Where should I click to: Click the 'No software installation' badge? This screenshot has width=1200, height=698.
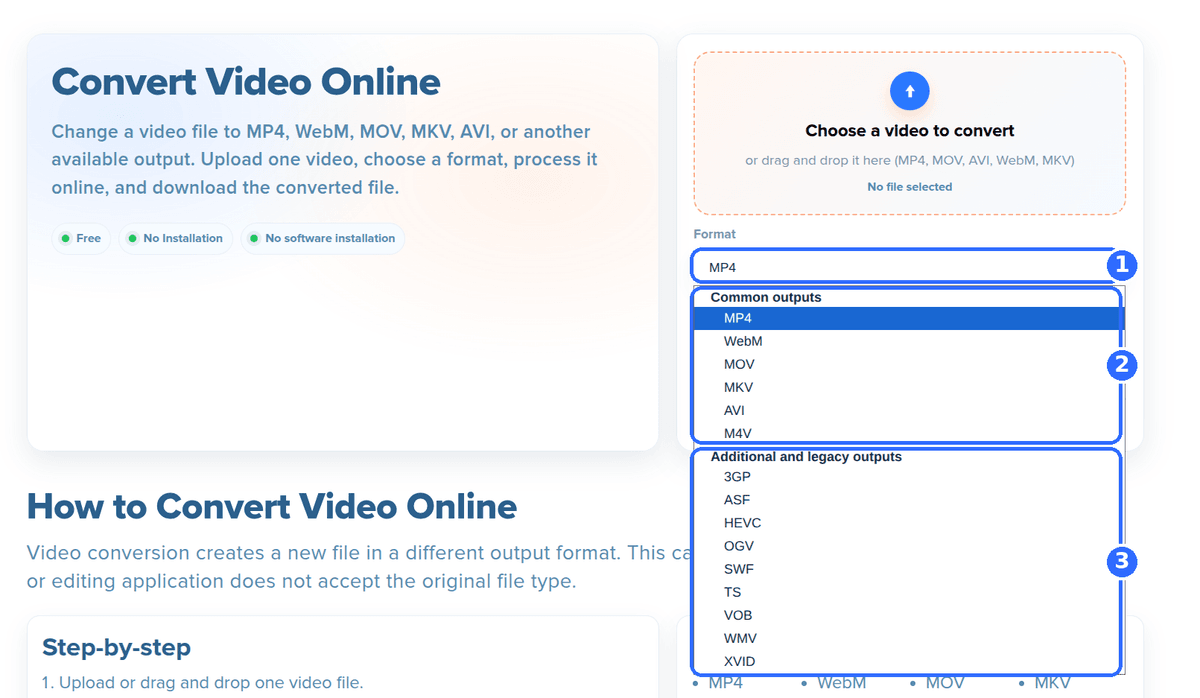[322, 238]
